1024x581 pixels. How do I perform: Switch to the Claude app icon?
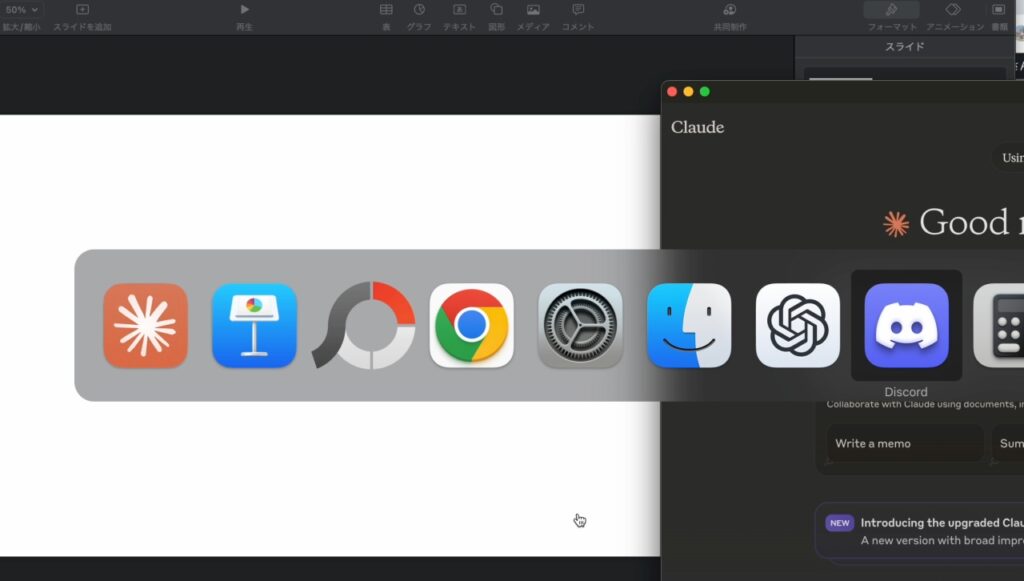pyautogui.click(x=146, y=325)
